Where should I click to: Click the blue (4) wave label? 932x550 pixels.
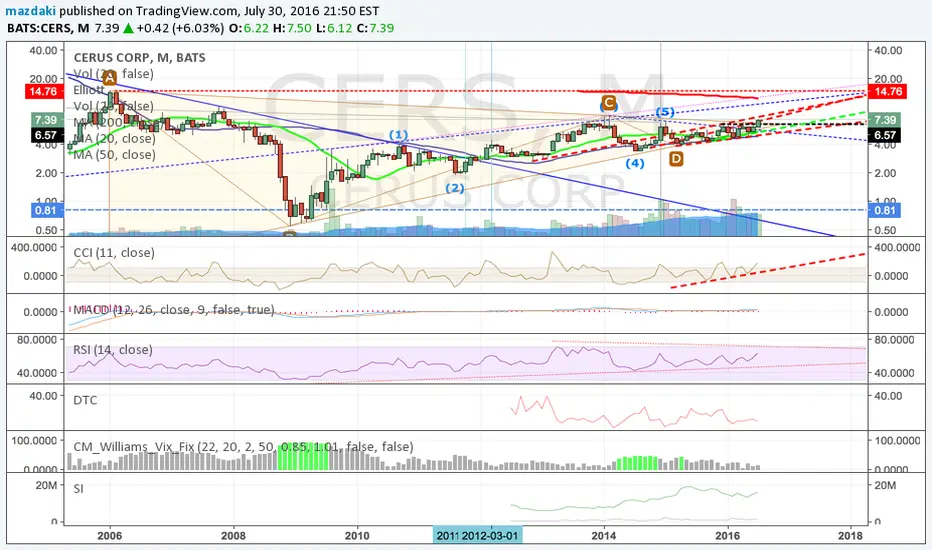[x=635, y=163]
